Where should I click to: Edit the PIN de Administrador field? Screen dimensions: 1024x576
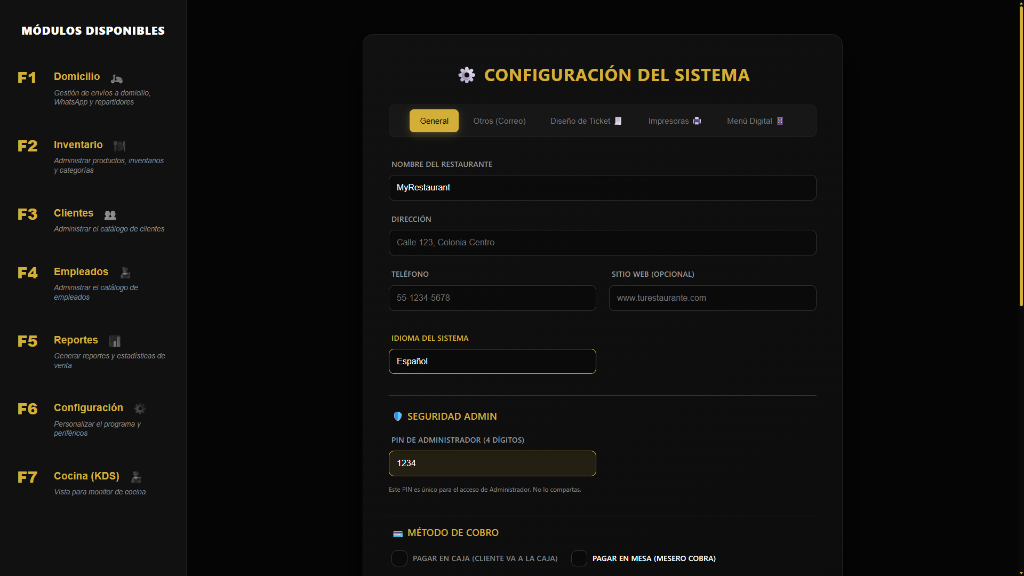coord(492,463)
